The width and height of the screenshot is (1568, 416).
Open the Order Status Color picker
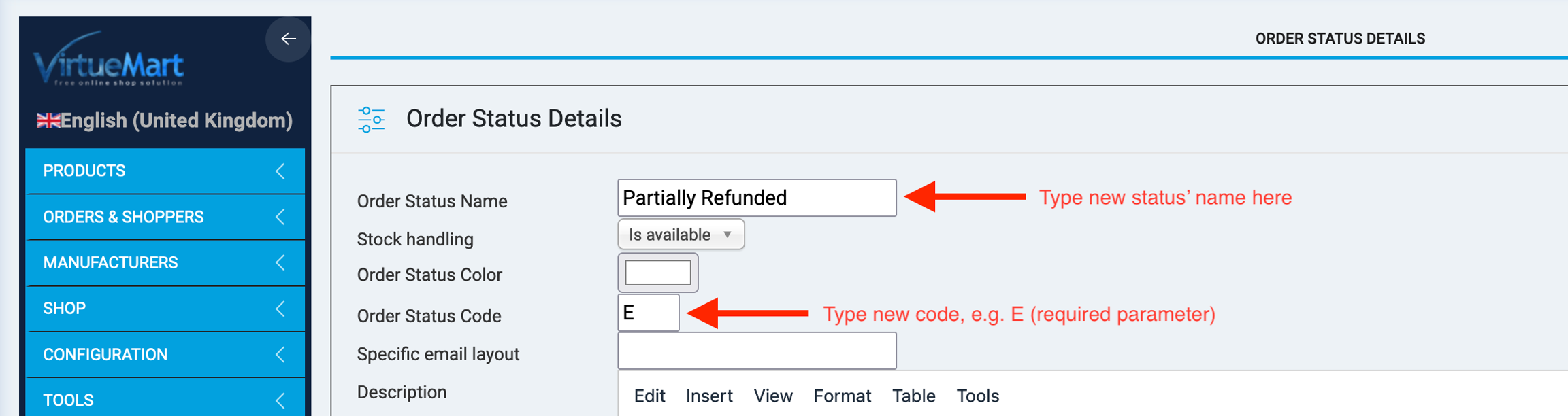click(657, 273)
